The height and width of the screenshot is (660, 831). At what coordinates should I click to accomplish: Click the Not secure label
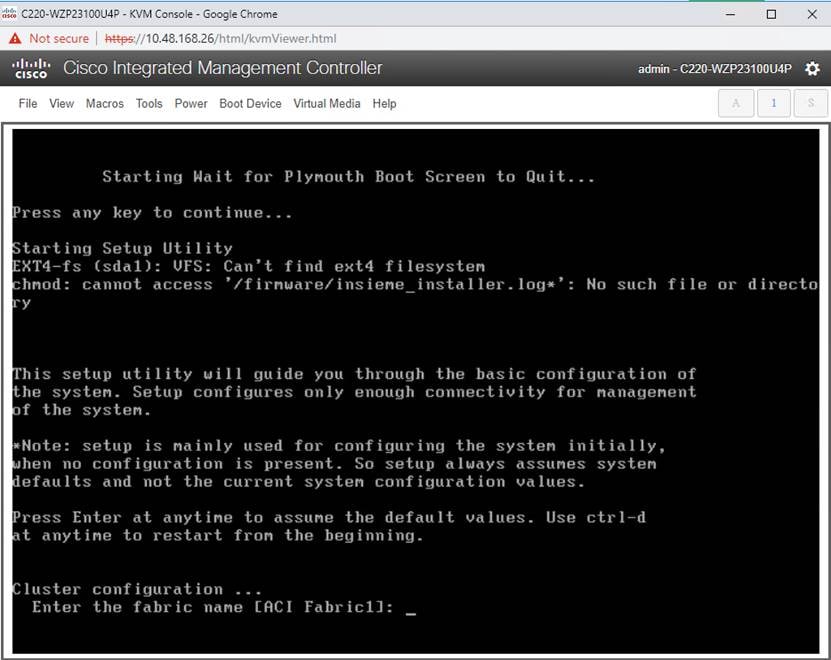pyautogui.click(x=59, y=39)
